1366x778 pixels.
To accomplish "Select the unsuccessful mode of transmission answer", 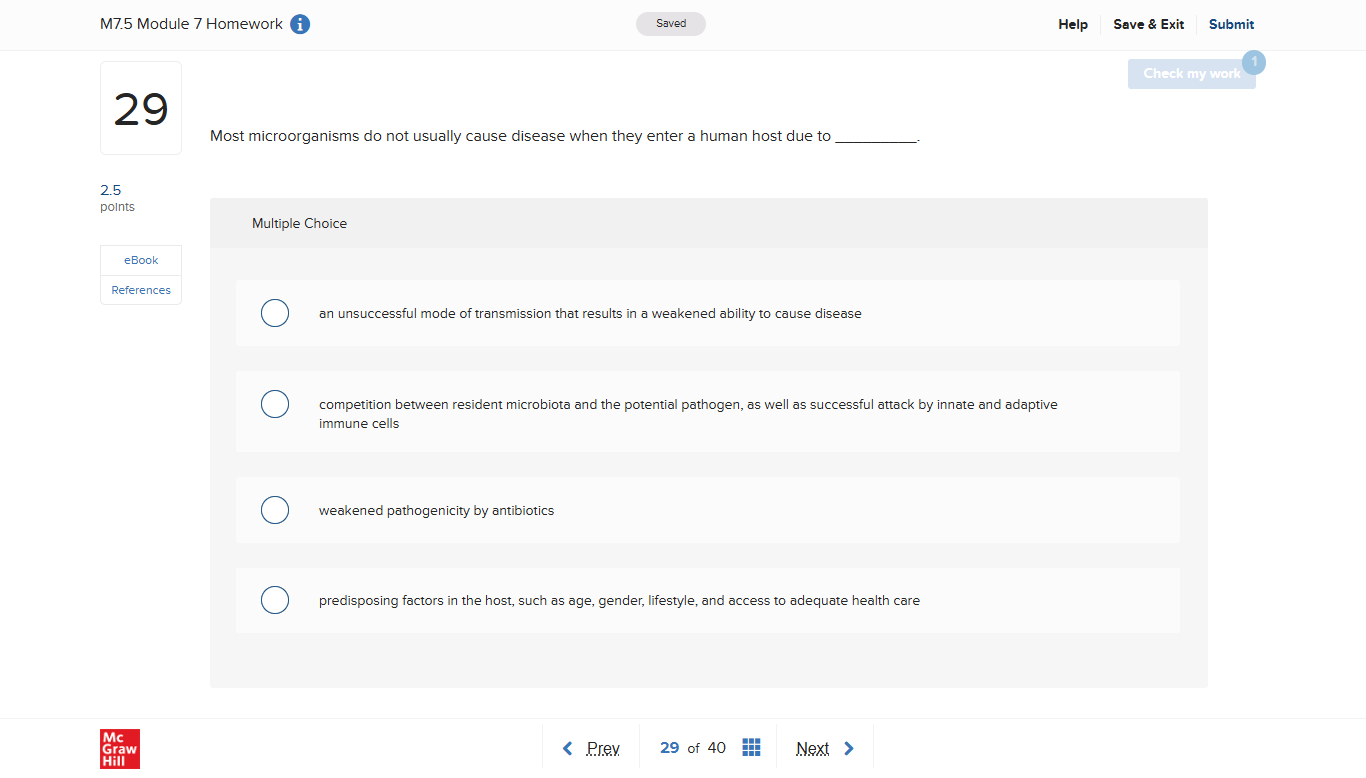I will pos(275,313).
